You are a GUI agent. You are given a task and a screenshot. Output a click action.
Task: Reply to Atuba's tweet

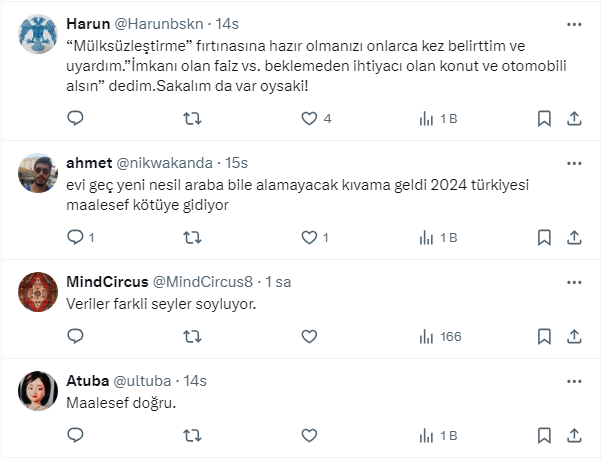click(75, 435)
